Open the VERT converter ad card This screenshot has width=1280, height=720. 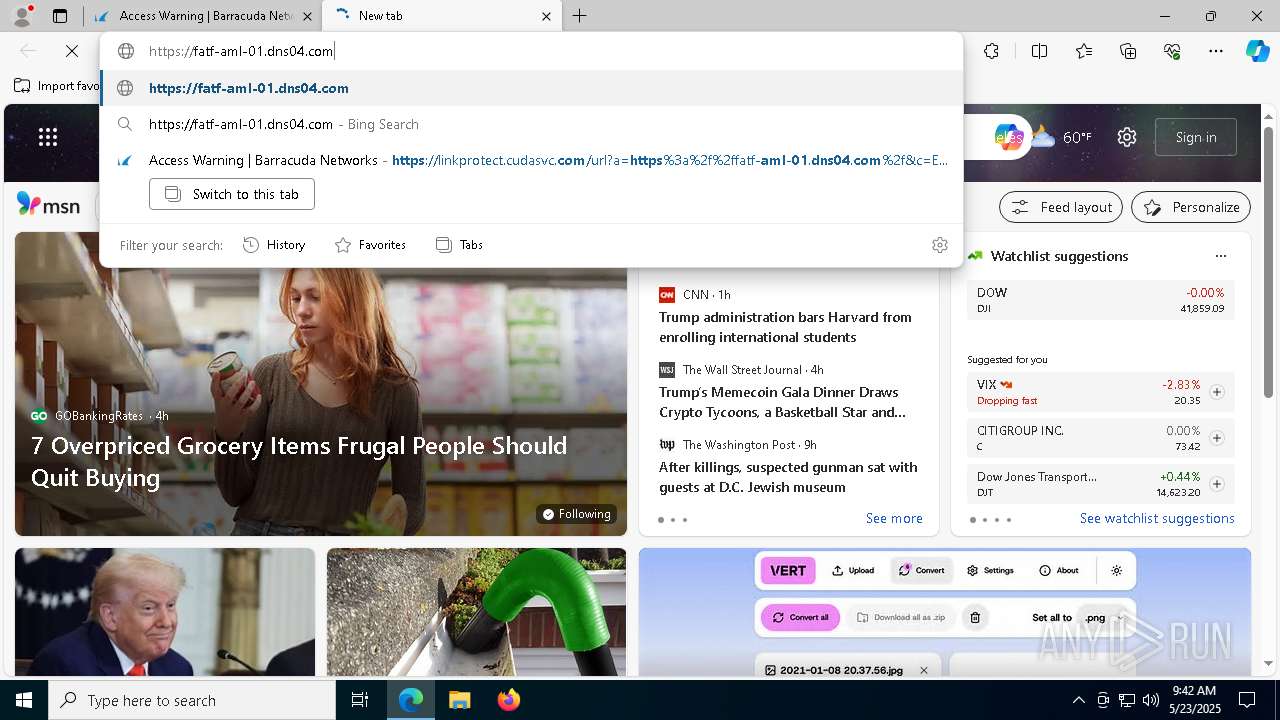pyautogui.click(x=945, y=612)
